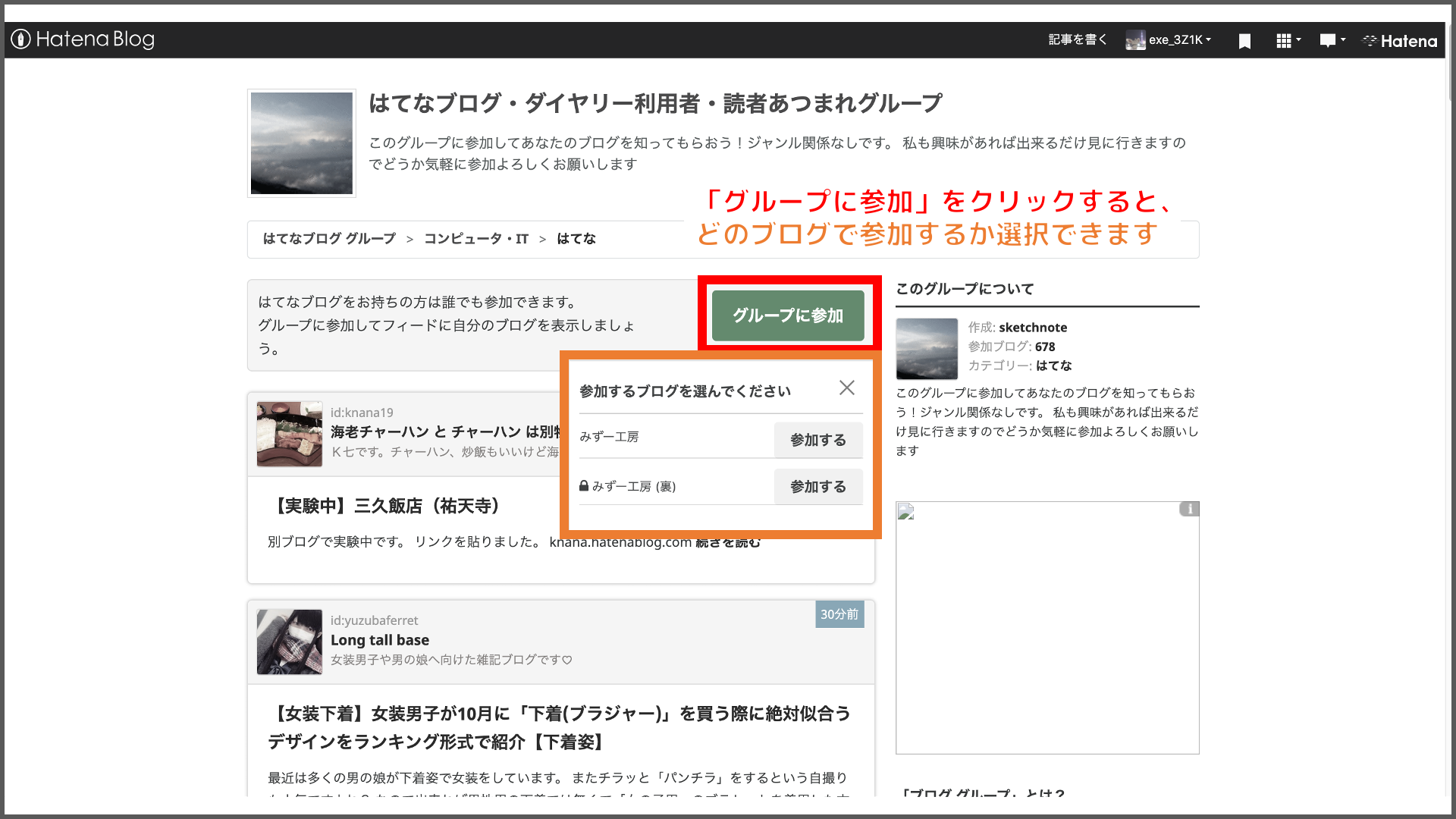Viewport: 1456px width, 819px height.
Task: Close the blog selection popup
Action: [x=847, y=388]
